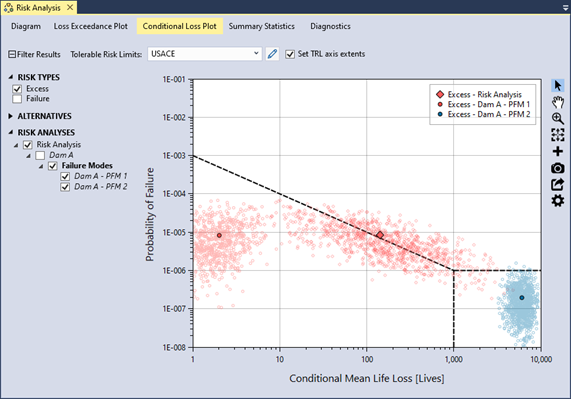Collapse the Filter Results section
Screen dimensions: 571x399
(x=12, y=54)
